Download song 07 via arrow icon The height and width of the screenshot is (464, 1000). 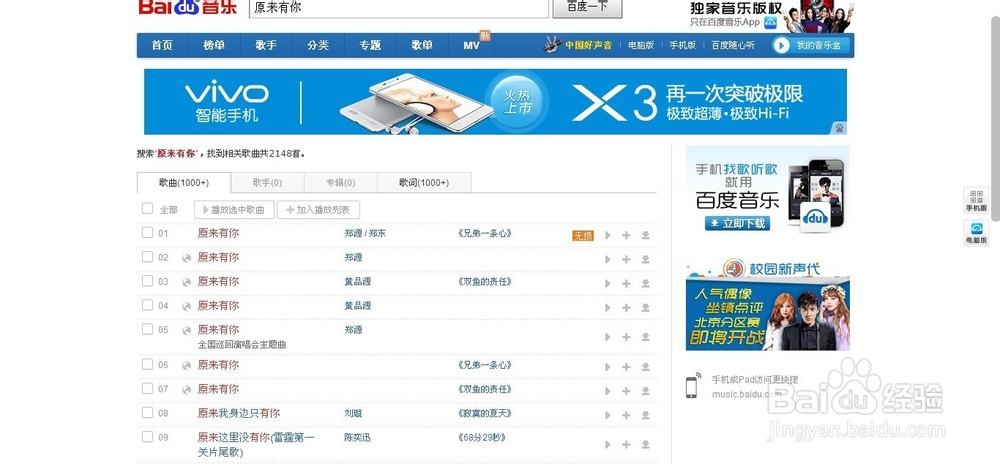pos(645,391)
